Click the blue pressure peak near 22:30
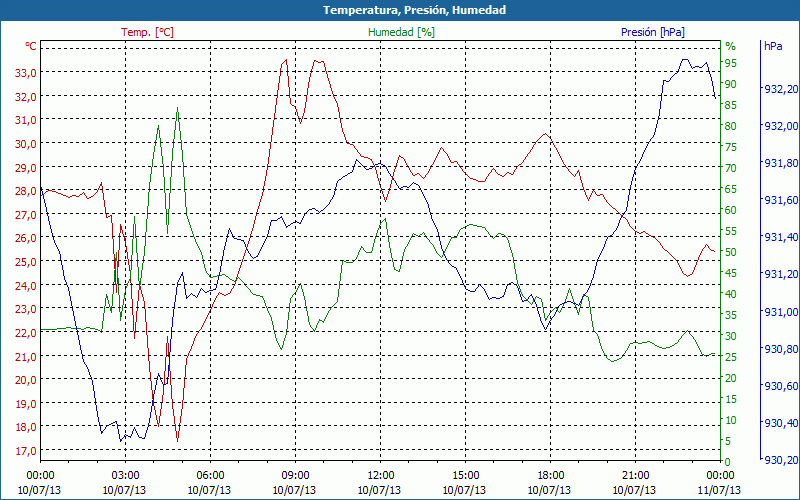This screenshot has width=800, height=500. (x=685, y=60)
